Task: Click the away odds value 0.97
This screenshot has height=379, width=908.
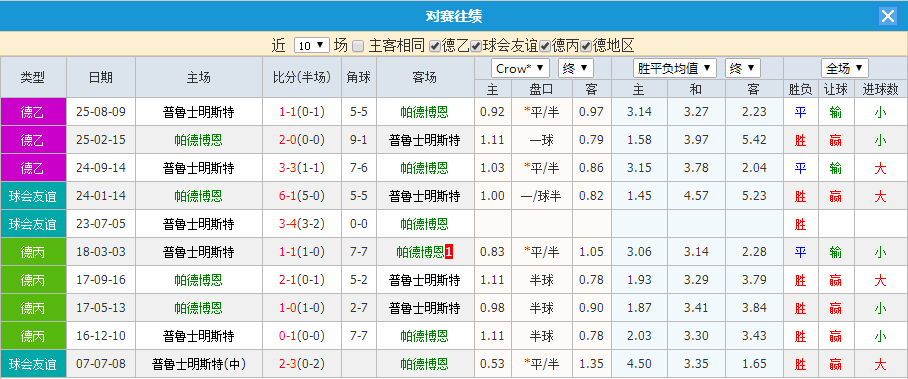Action: click(591, 112)
